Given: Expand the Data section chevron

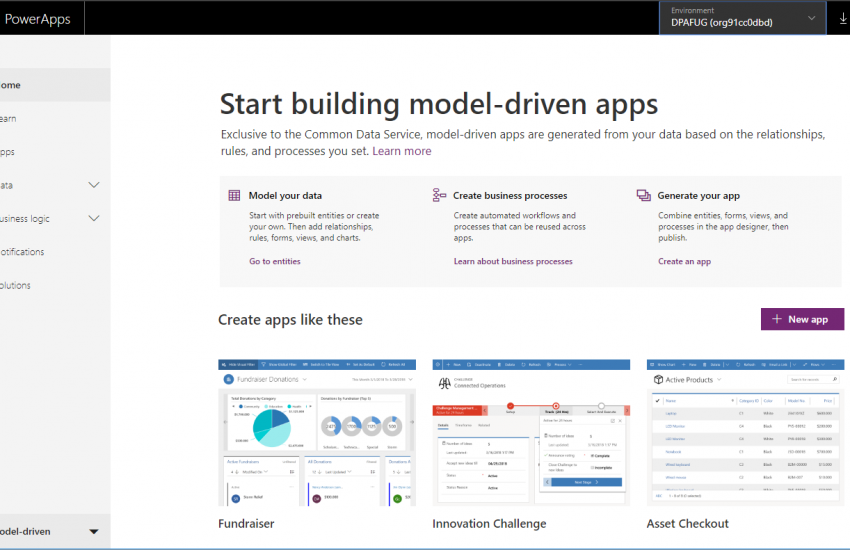Looking at the screenshot, I should tap(94, 185).
